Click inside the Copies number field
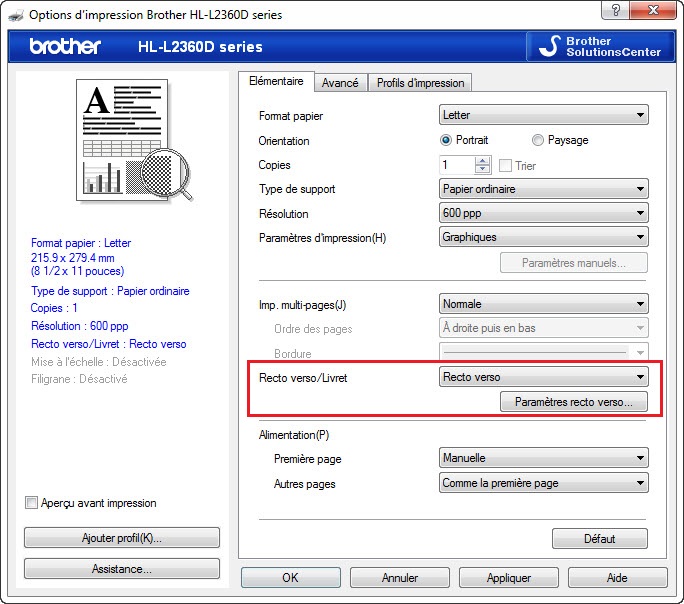The image size is (684, 604). click(457, 165)
